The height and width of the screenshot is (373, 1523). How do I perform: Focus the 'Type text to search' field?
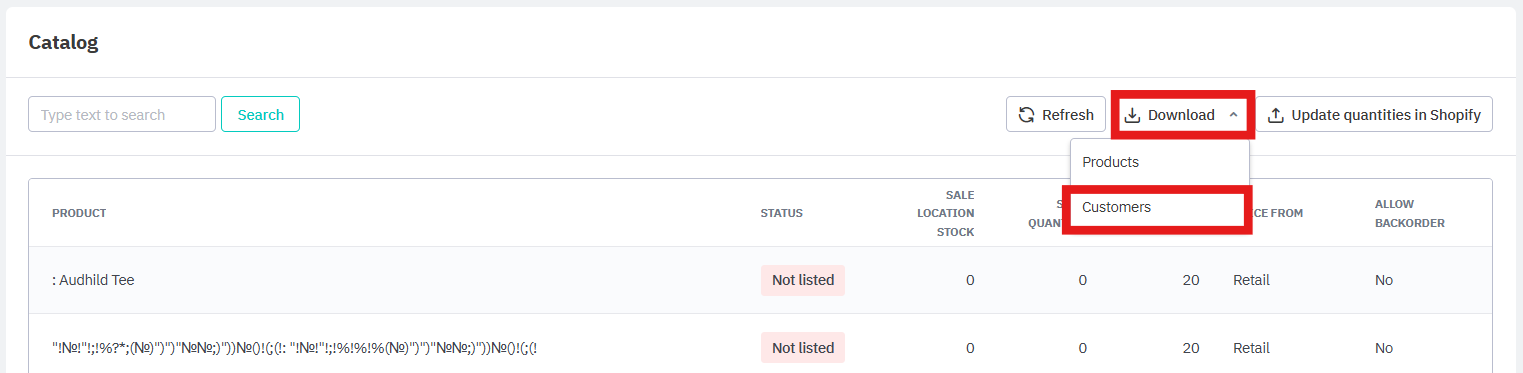(x=122, y=114)
